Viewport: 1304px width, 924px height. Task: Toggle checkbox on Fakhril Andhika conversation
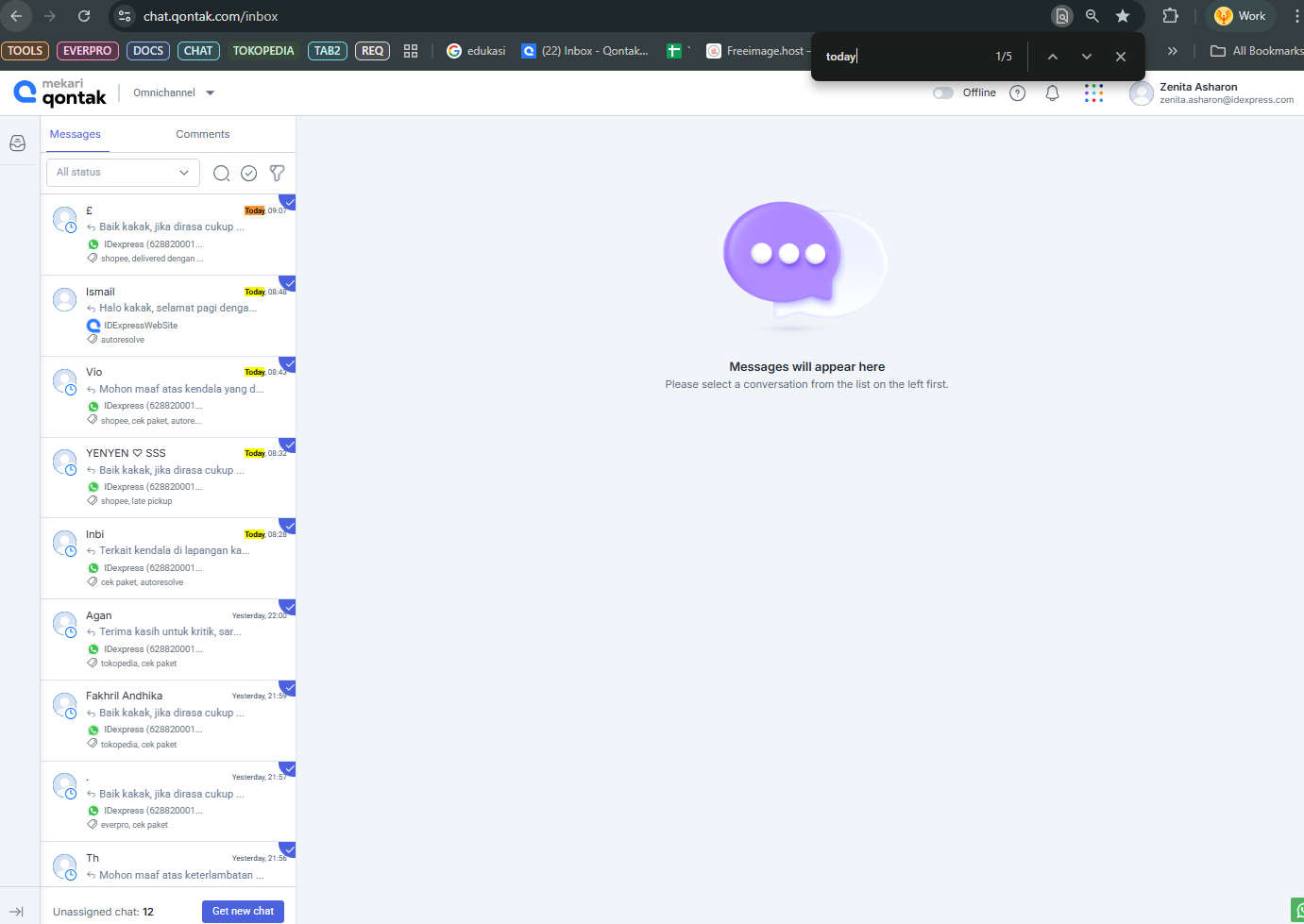pos(289,688)
